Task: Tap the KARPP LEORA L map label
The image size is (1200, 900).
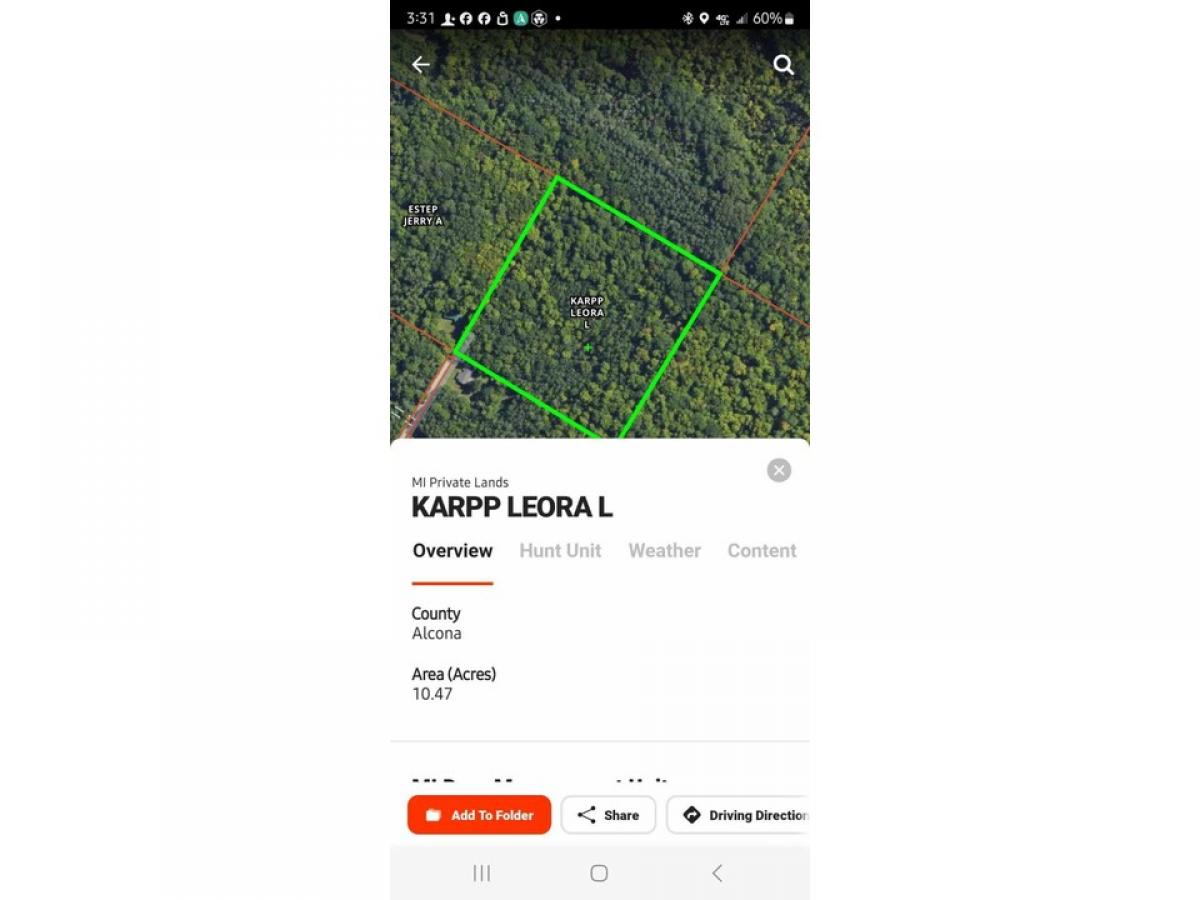Action: (587, 312)
